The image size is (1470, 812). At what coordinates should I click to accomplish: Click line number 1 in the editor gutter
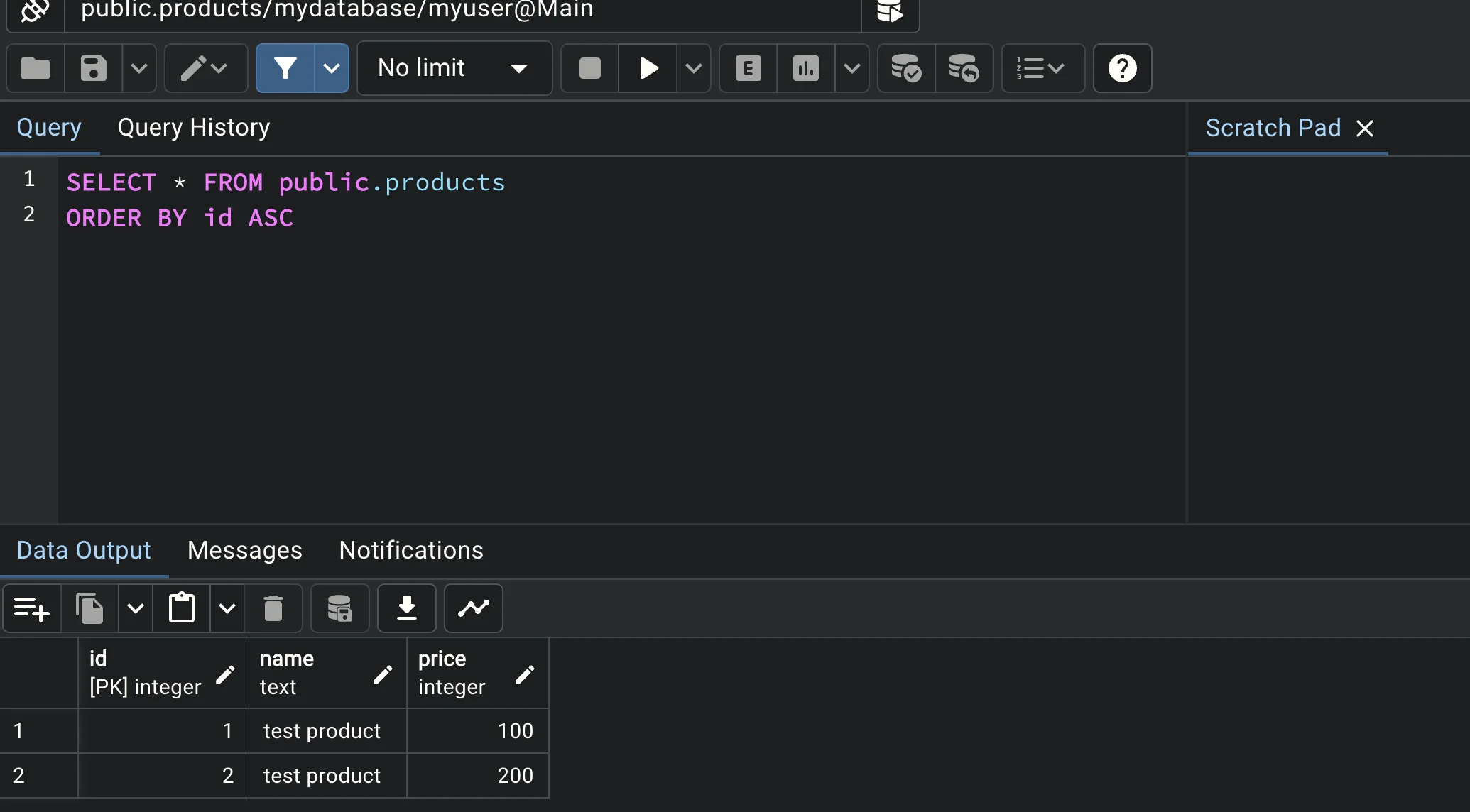[29, 179]
